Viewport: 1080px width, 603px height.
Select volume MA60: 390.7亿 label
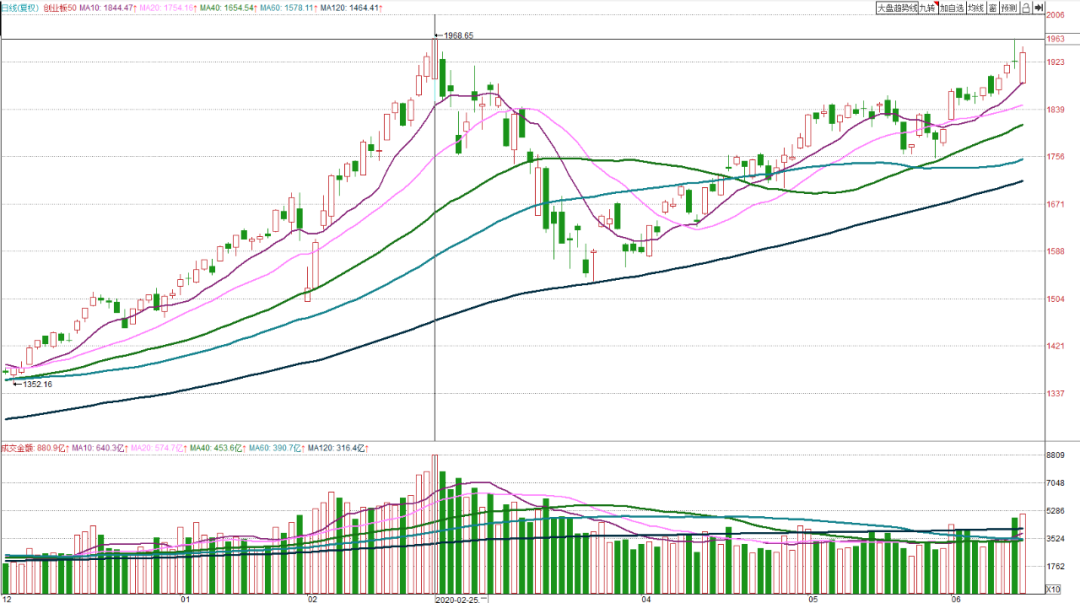tap(277, 448)
